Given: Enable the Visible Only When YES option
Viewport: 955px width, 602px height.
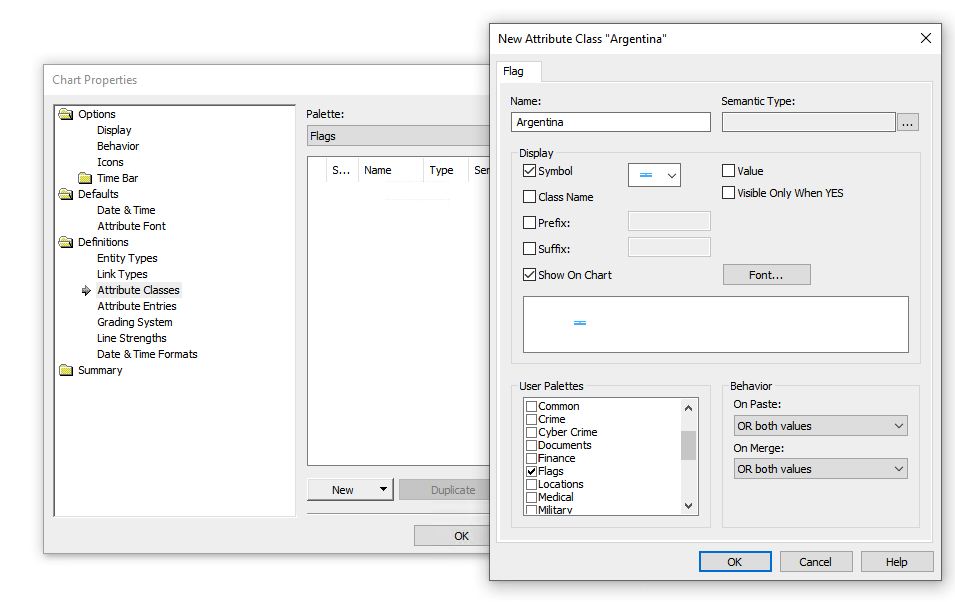Looking at the screenshot, I should [729, 192].
